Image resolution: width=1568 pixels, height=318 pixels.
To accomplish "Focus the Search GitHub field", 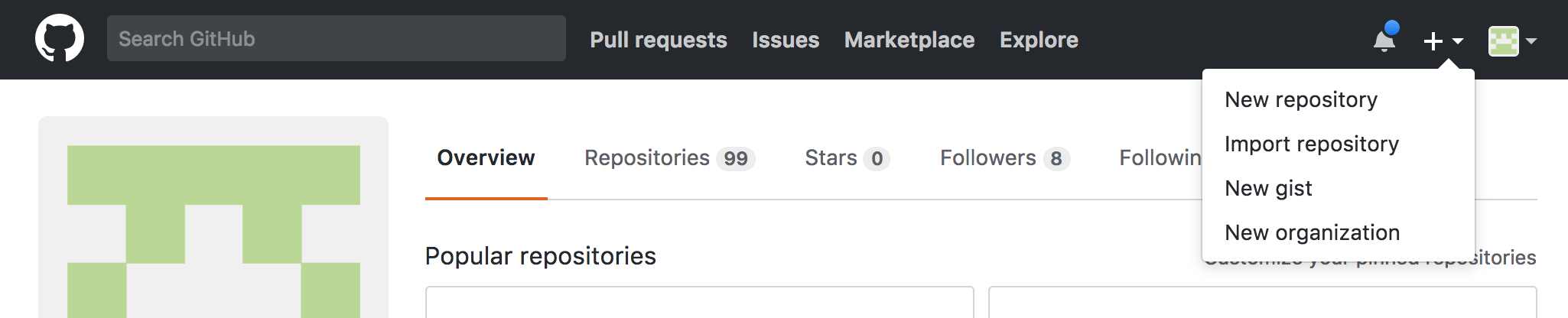I will point(337,38).
